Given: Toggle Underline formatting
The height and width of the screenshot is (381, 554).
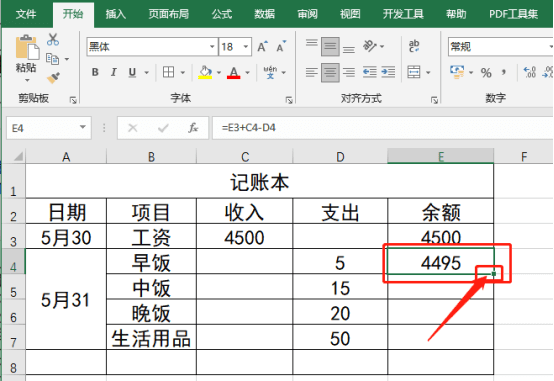Looking at the screenshot, I should (132, 72).
